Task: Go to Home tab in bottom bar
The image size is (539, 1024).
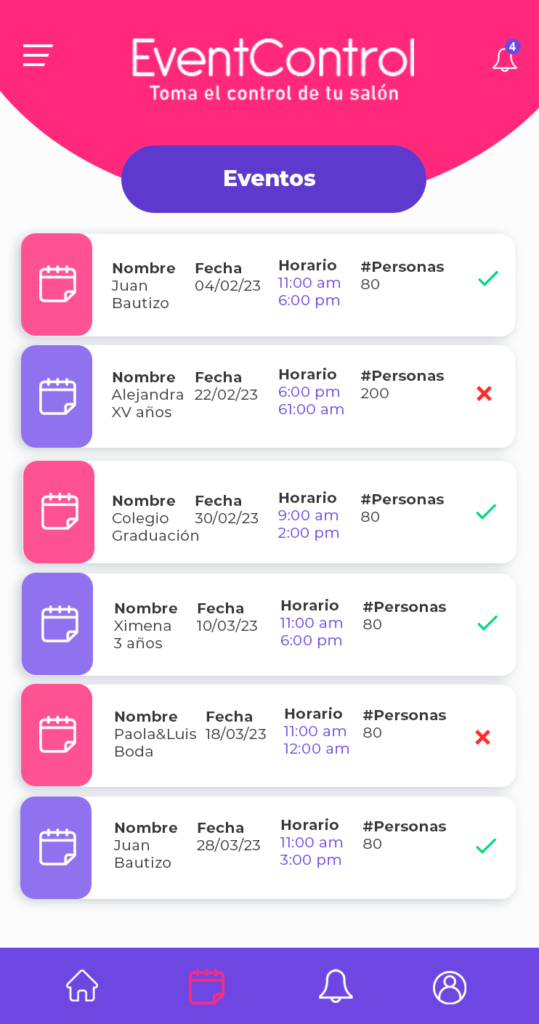Action: (x=82, y=985)
